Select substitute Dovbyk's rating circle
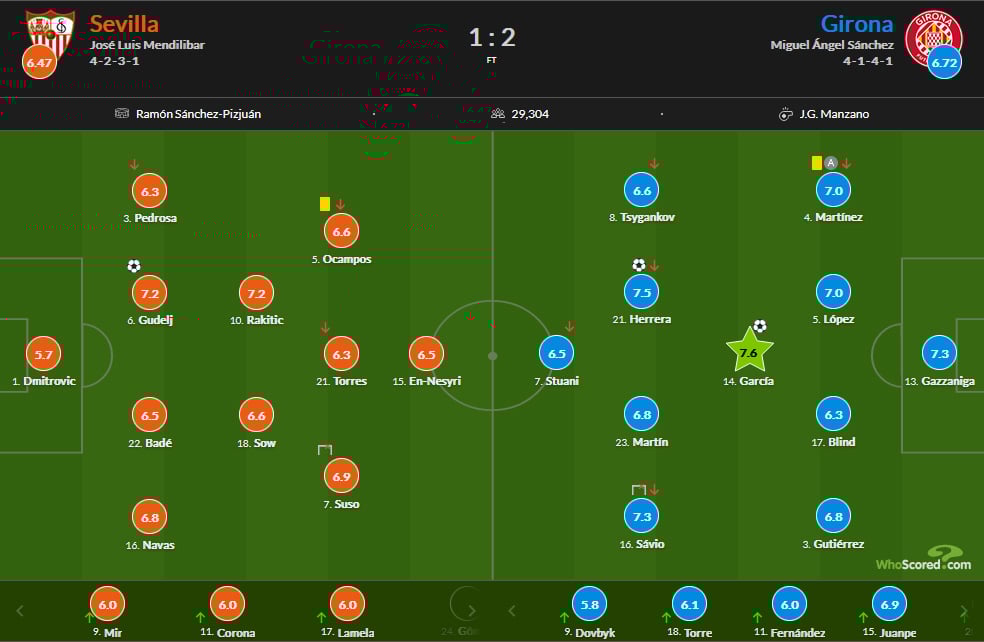 pyautogui.click(x=589, y=604)
